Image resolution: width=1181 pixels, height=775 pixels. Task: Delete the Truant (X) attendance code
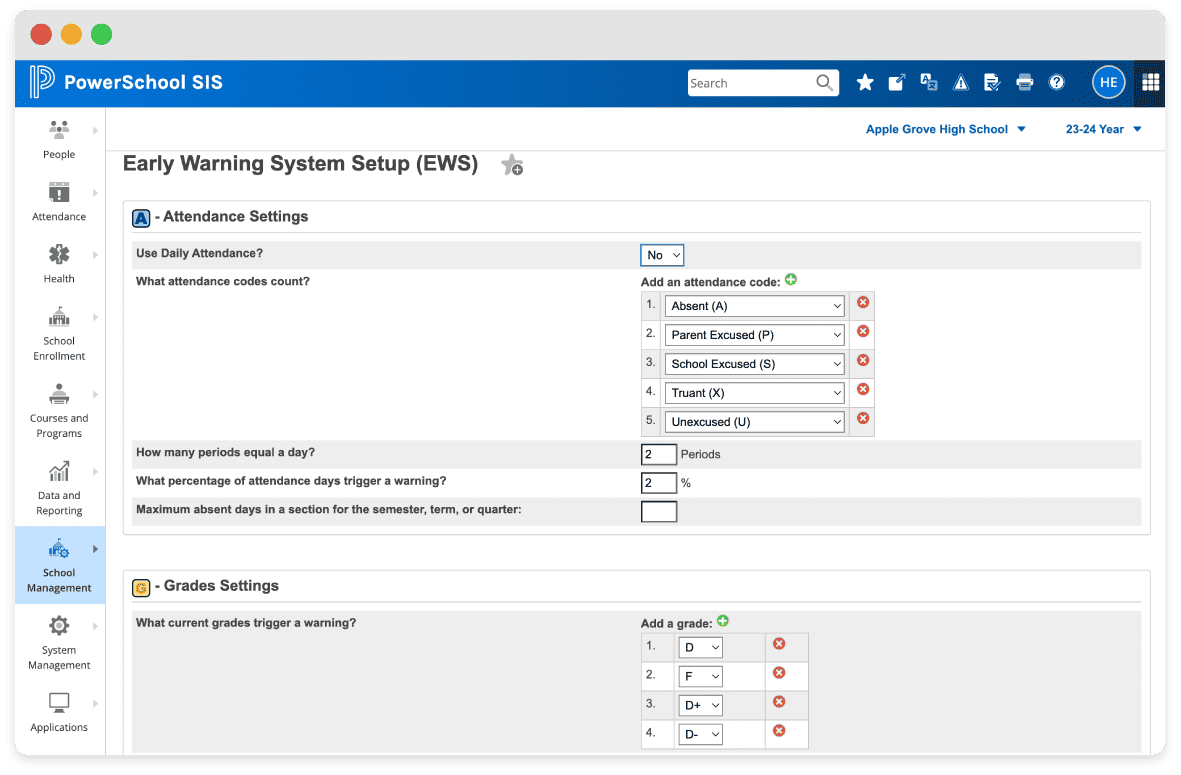[862, 392]
